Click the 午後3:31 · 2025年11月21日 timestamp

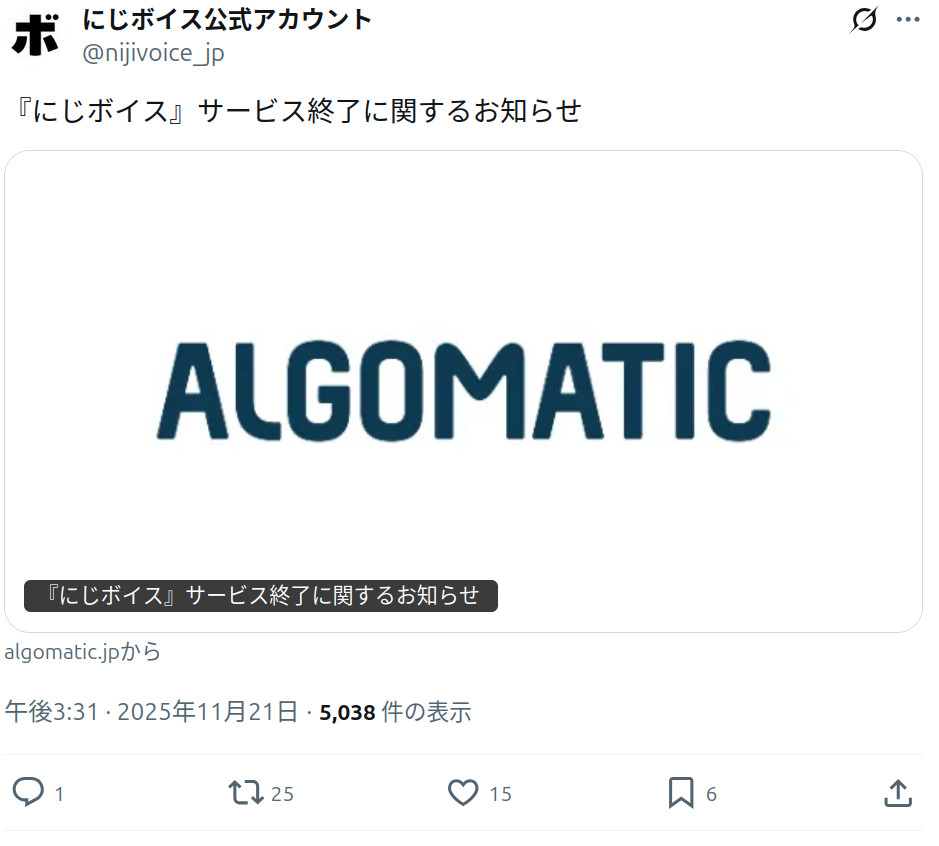(151, 712)
